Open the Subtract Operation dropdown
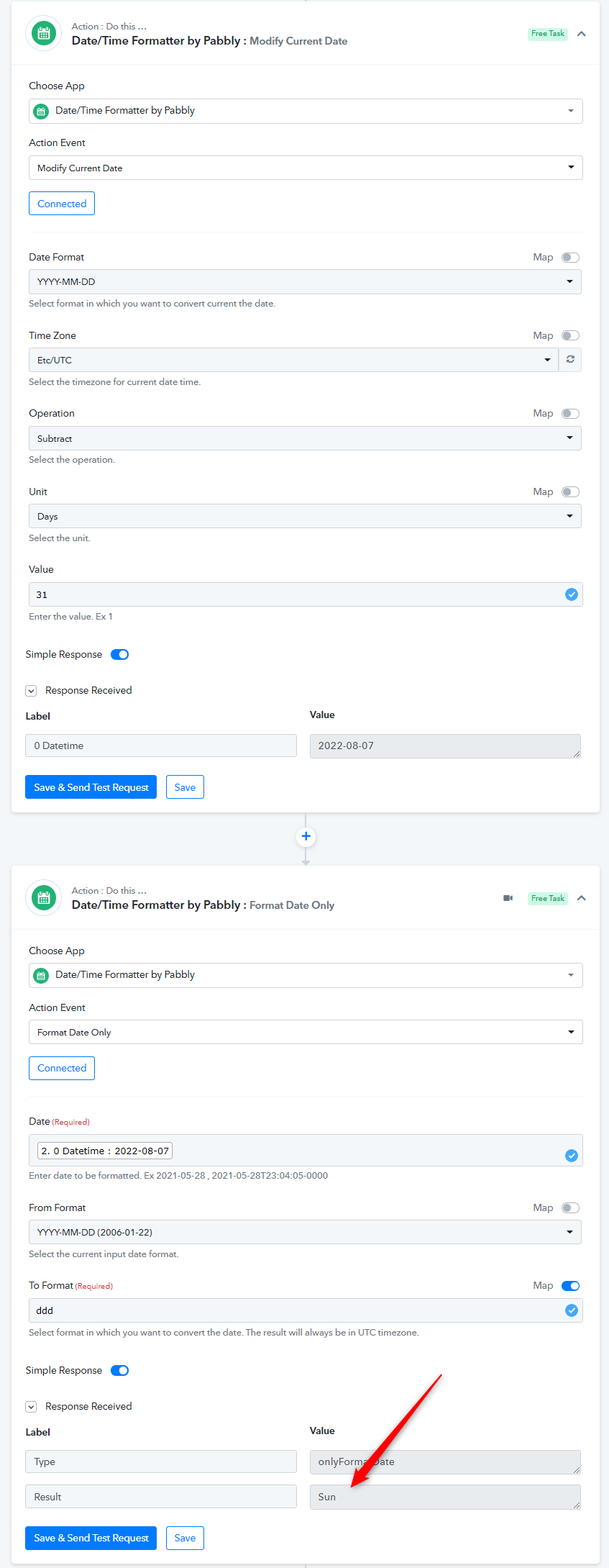The height and width of the screenshot is (1568, 609). tap(305, 438)
